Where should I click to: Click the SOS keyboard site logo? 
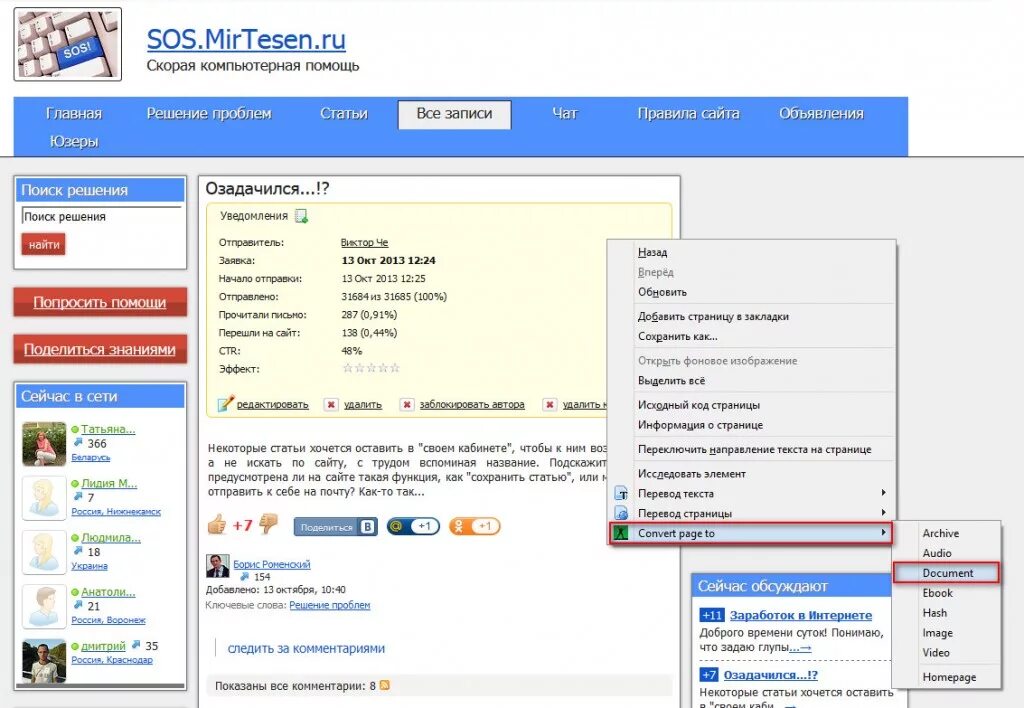(x=67, y=44)
